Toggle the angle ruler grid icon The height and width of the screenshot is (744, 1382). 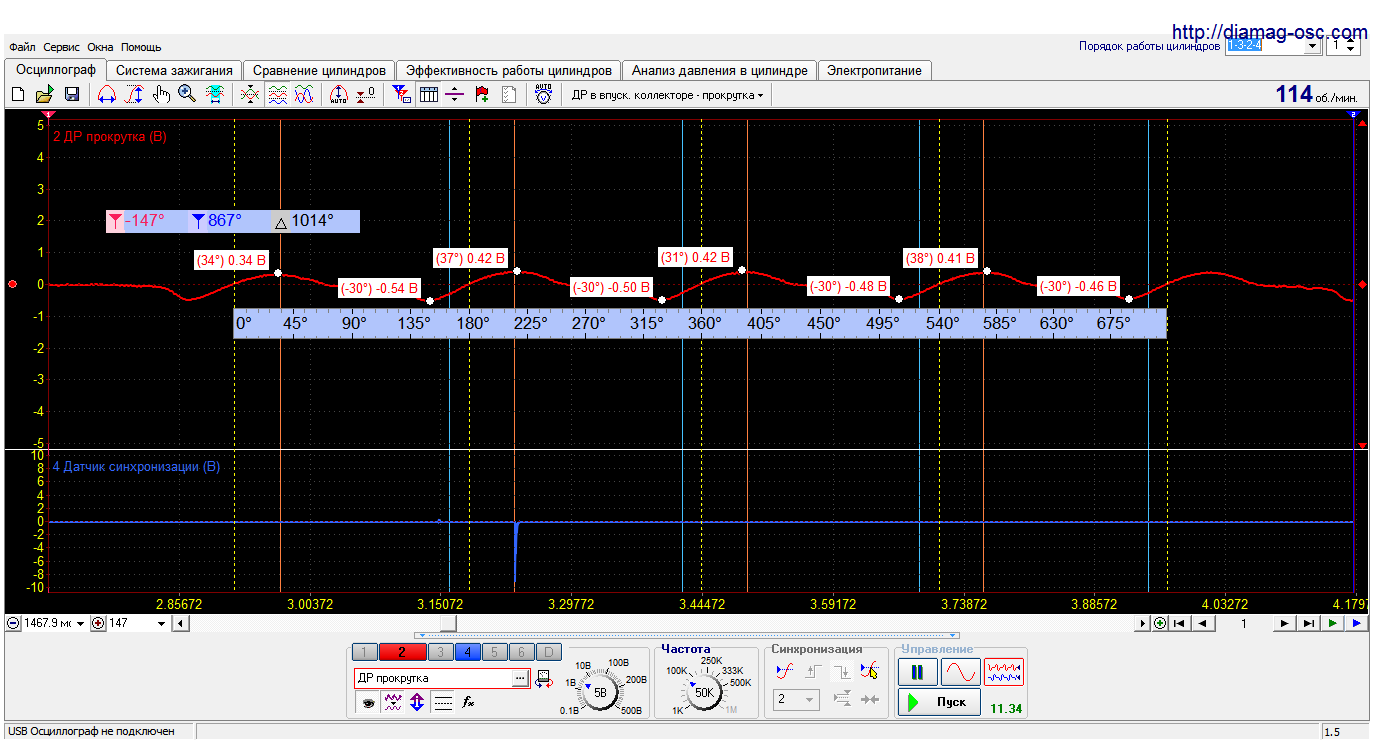tap(428, 95)
